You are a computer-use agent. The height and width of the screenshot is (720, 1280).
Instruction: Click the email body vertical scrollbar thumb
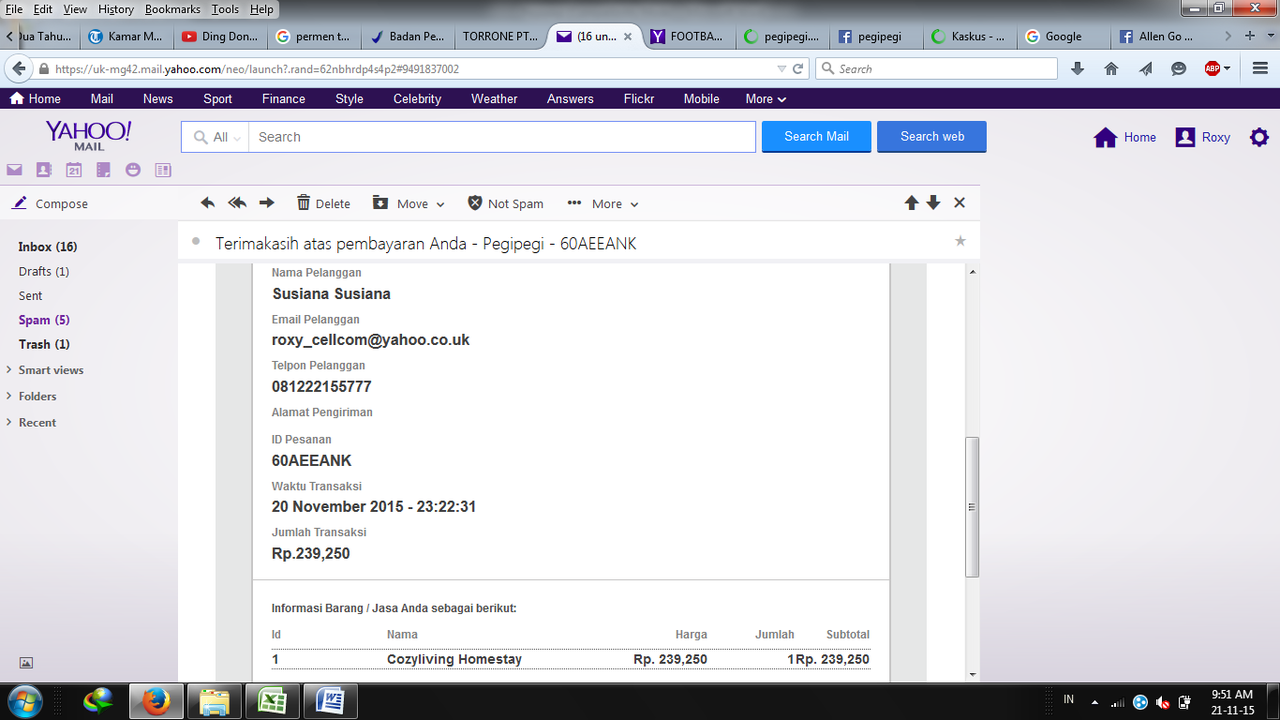[972, 507]
